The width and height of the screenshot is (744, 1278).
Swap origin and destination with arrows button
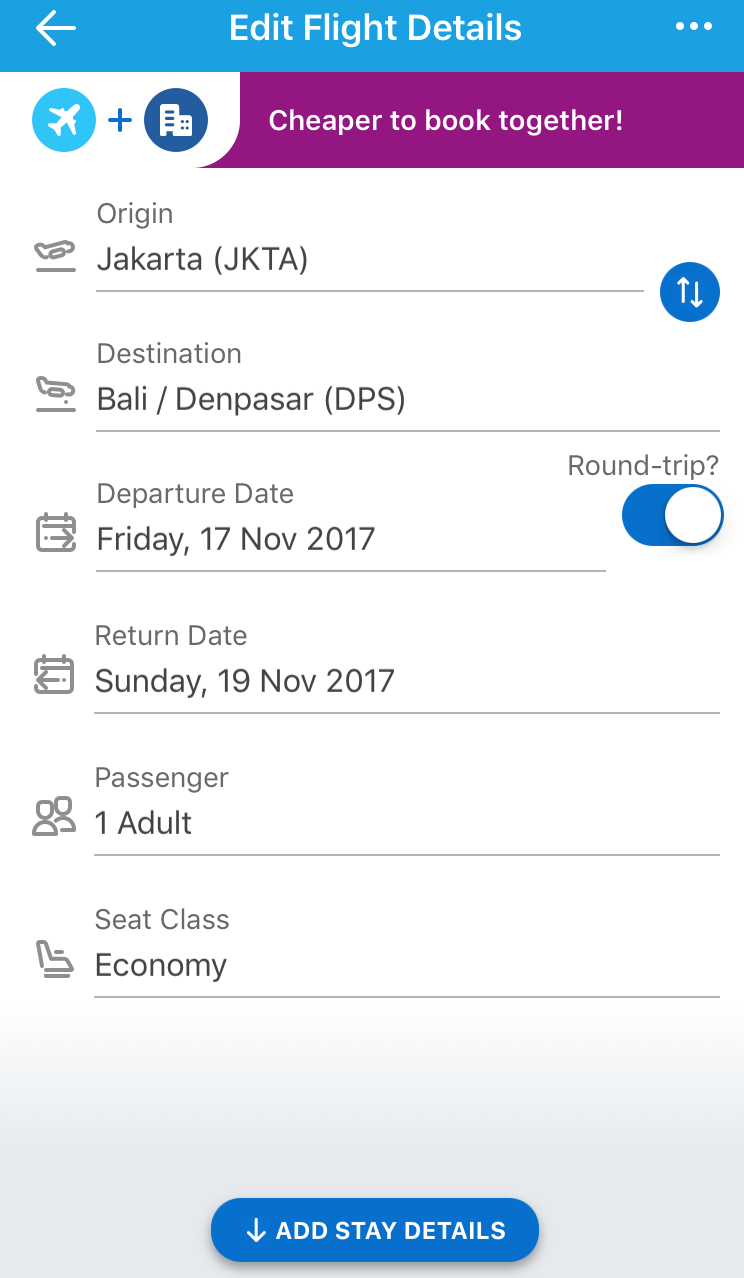coord(690,291)
